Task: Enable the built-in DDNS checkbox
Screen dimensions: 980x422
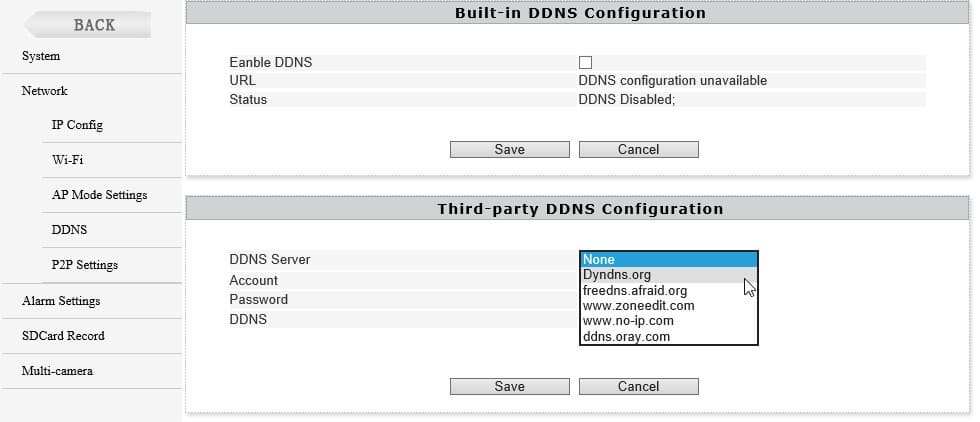Action: [585, 63]
